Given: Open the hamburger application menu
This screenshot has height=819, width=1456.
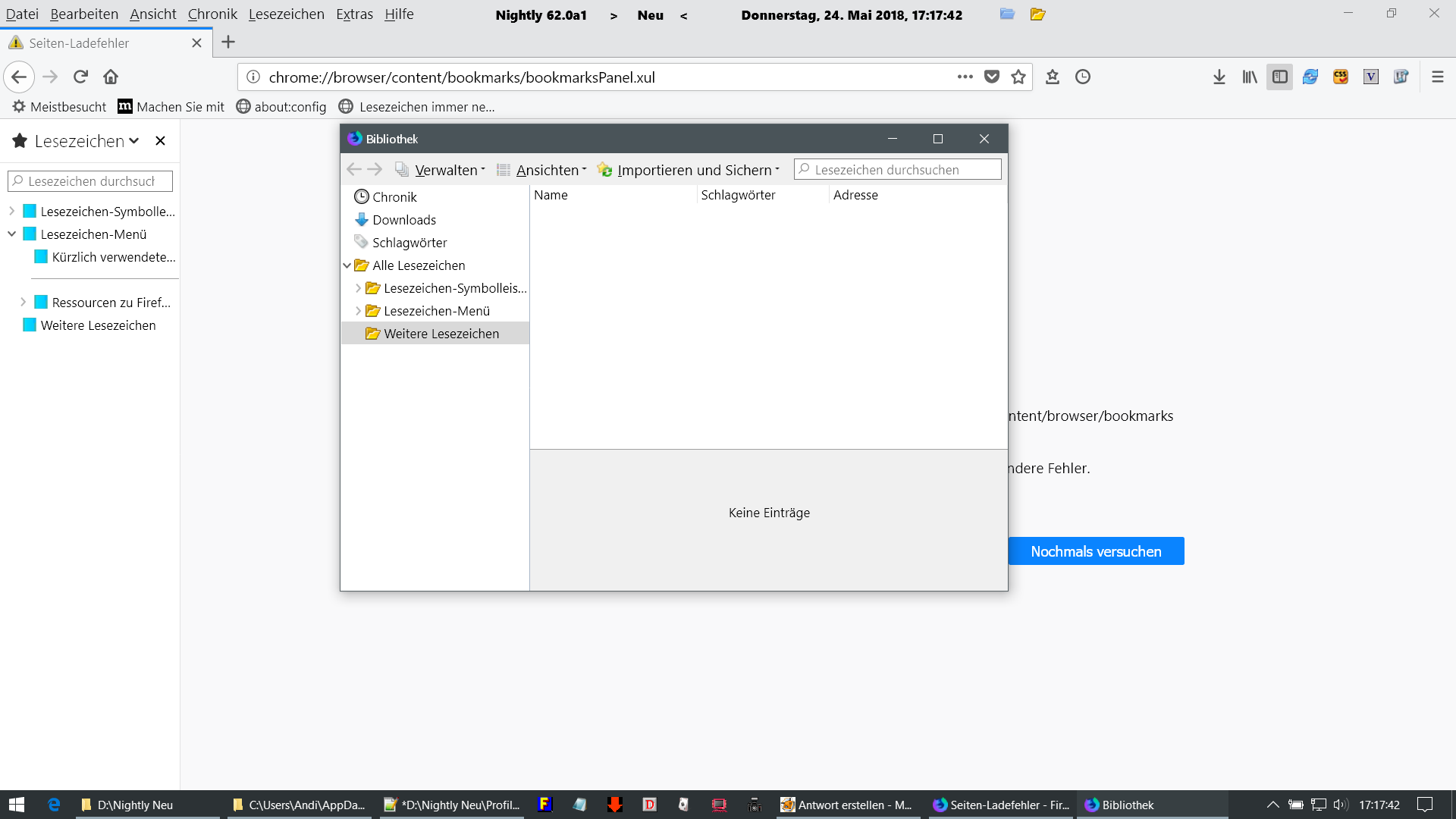Looking at the screenshot, I should pyautogui.click(x=1437, y=77).
